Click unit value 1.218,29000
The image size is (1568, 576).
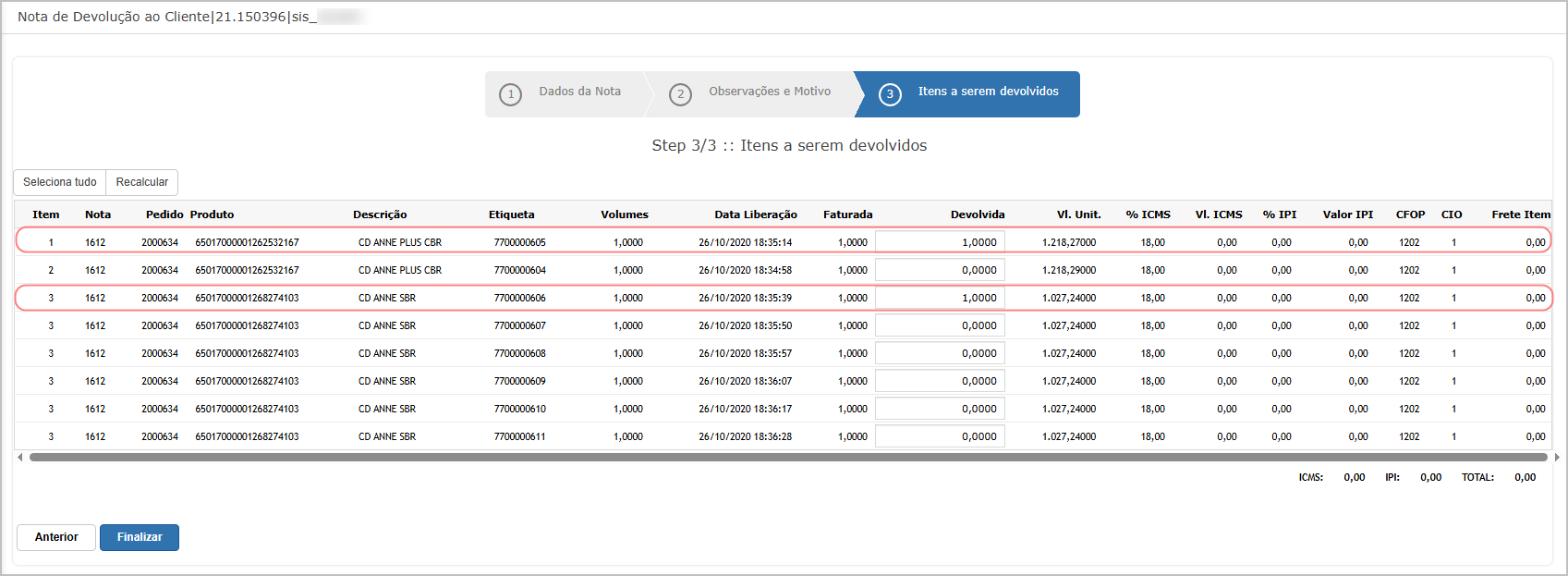[x=1069, y=270]
